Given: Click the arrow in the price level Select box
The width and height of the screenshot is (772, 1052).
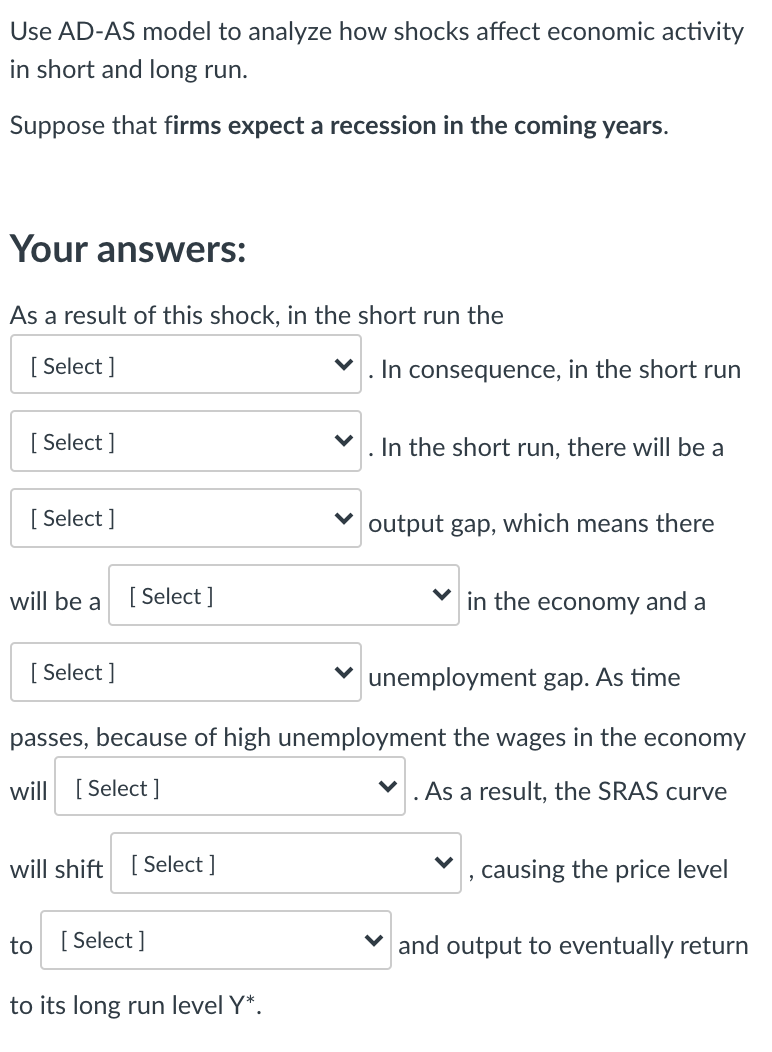Looking at the screenshot, I should tap(374, 938).
